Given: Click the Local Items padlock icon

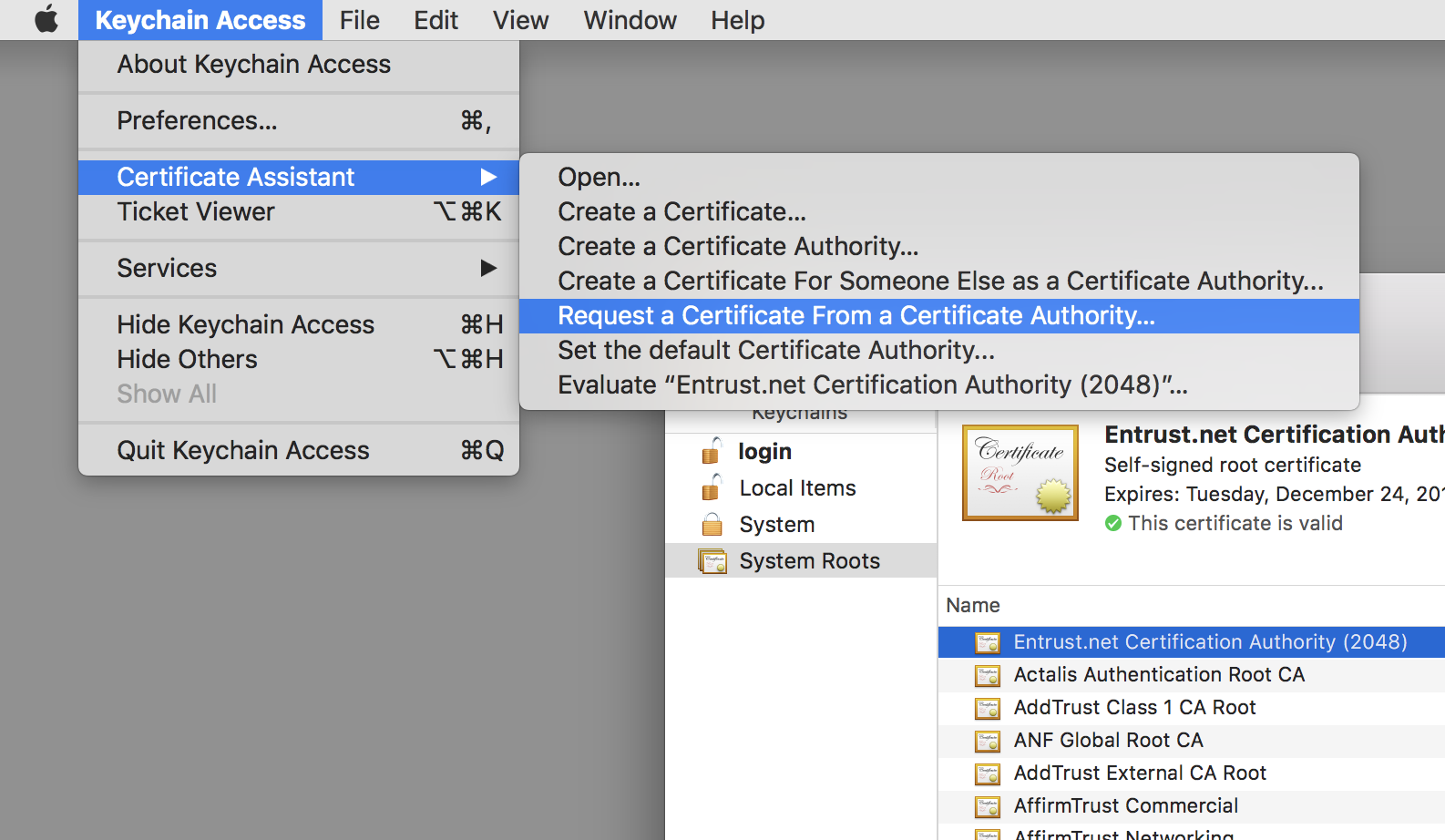Looking at the screenshot, I should click(711, 487).
